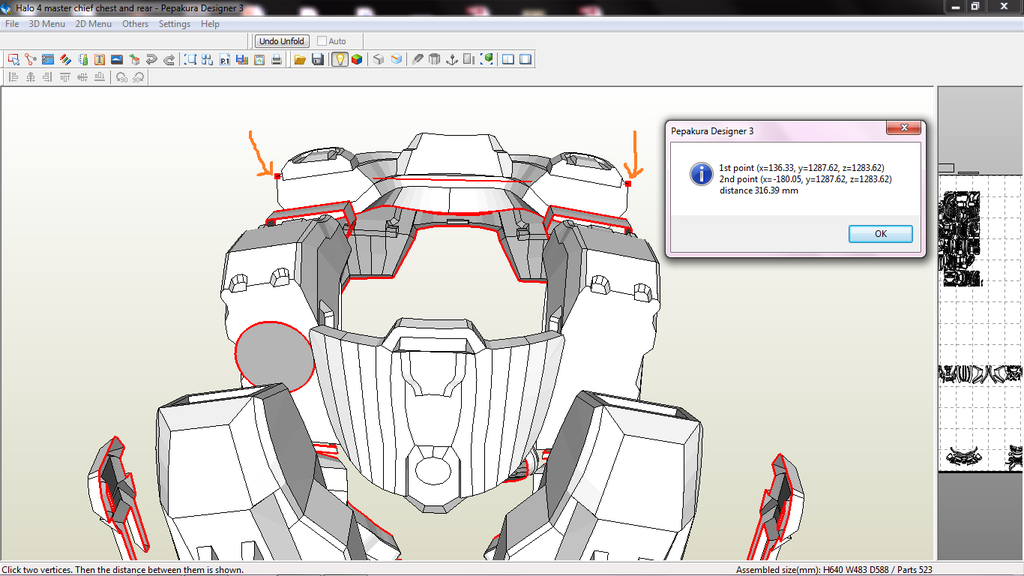
Task: Click the orange T text tool icon
Action: pyautogui.click(x=100, y=60)
